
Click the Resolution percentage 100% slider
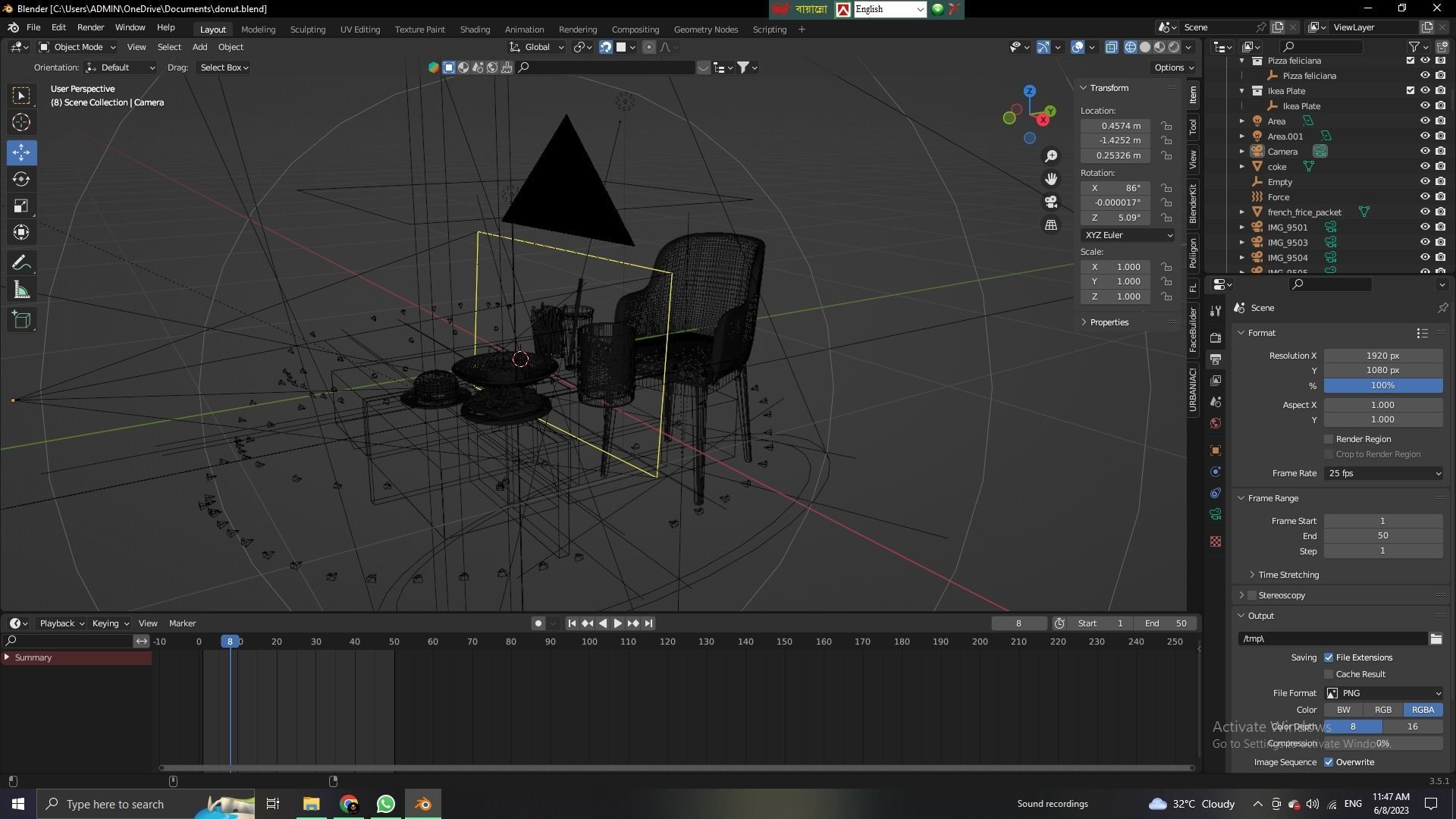click(x=1383, y=385)
